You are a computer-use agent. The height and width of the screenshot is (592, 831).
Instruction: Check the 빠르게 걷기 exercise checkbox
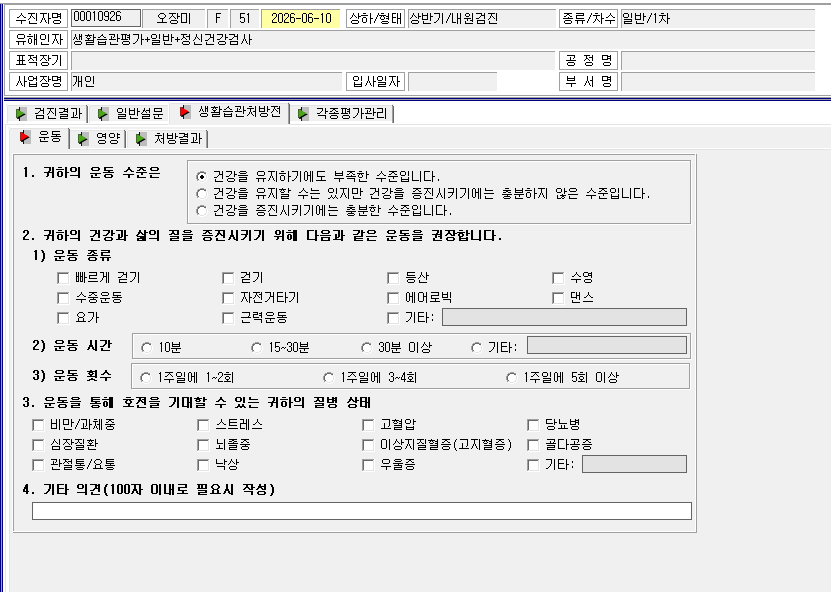pos(63,278)
